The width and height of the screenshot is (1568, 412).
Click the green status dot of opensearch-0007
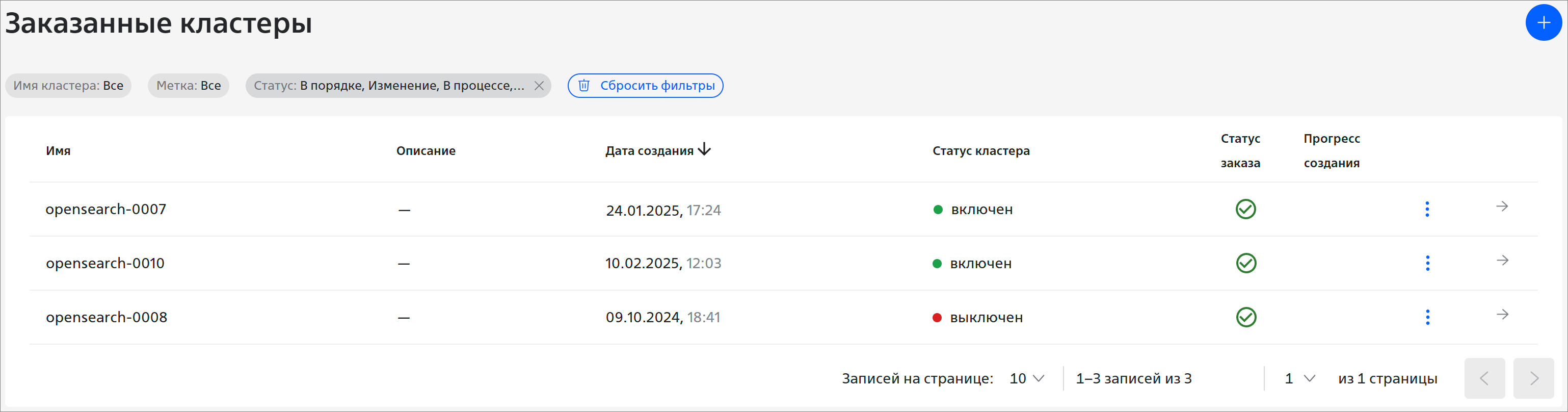click(938, 210)
